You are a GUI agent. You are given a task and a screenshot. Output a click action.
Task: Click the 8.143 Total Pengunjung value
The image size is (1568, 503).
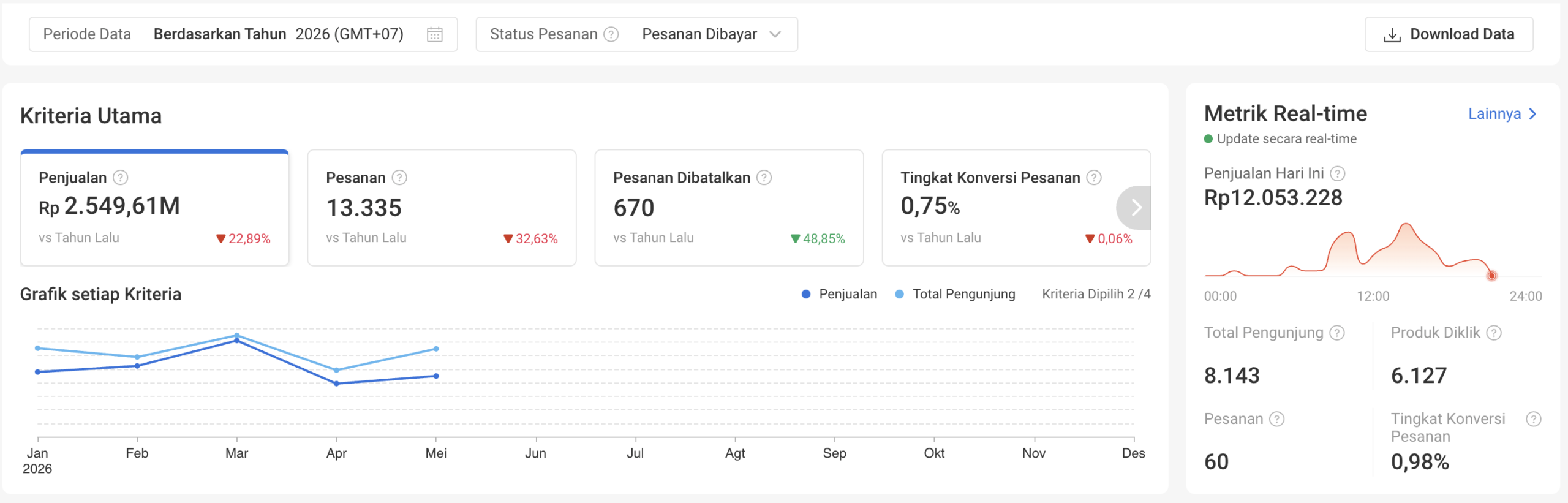click(x=1232, y=376)
